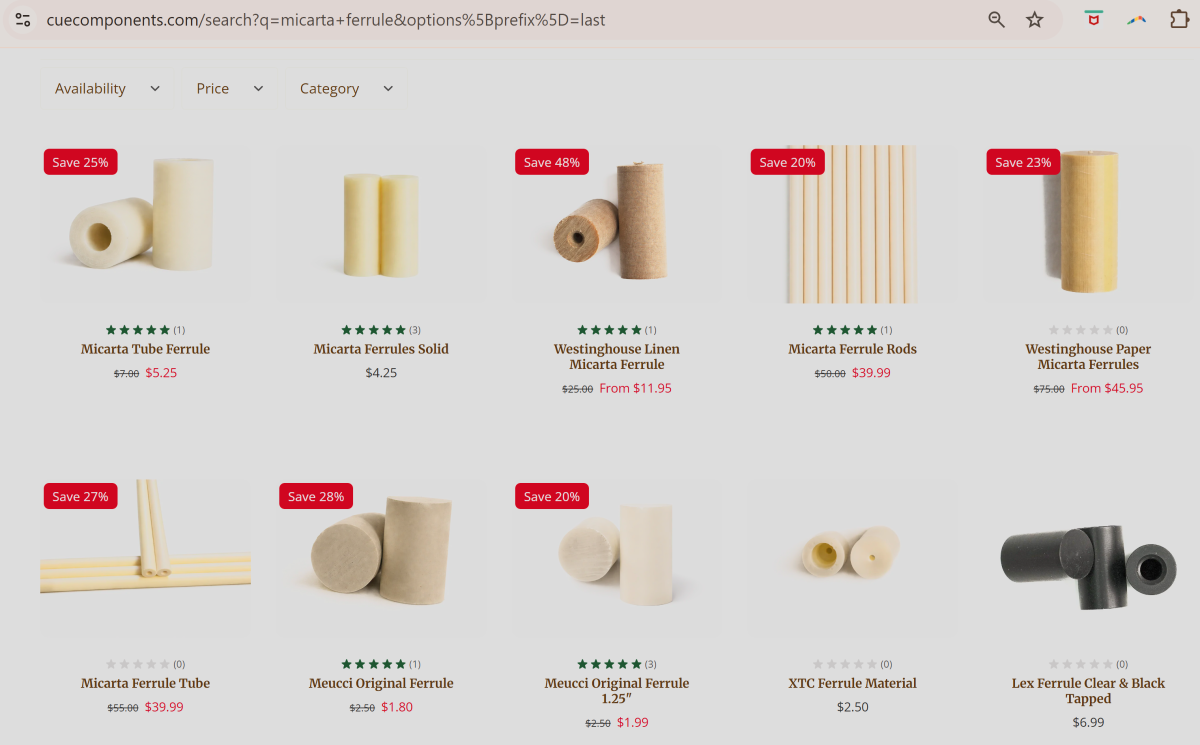The width and height of the screenshot is (1200, 745).
Task: Click the URL address bar text
Action: tap(326, 20)
